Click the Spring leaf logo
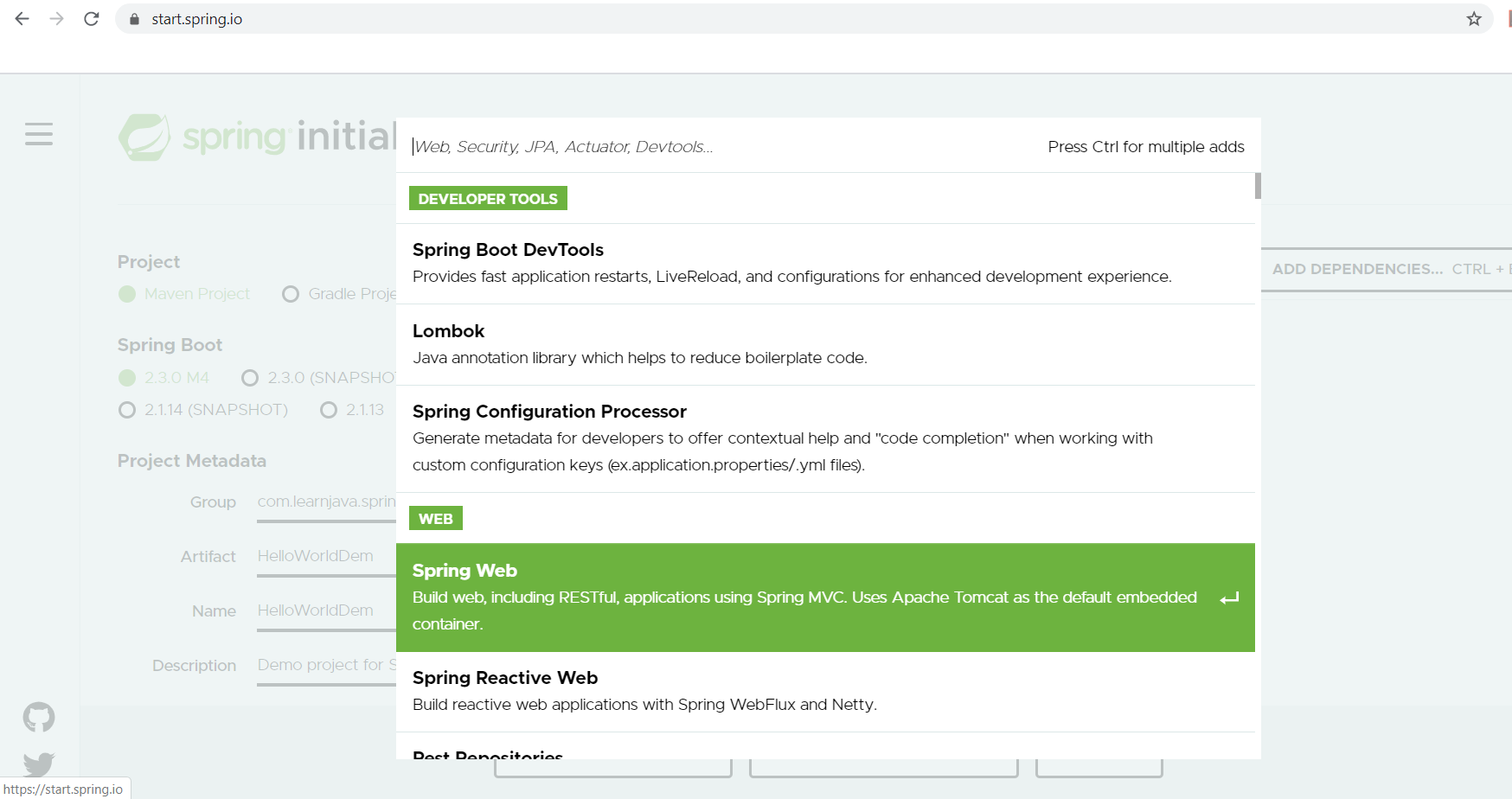The width and height of the screenshot is (1512, 799). [x=144, y=137]
